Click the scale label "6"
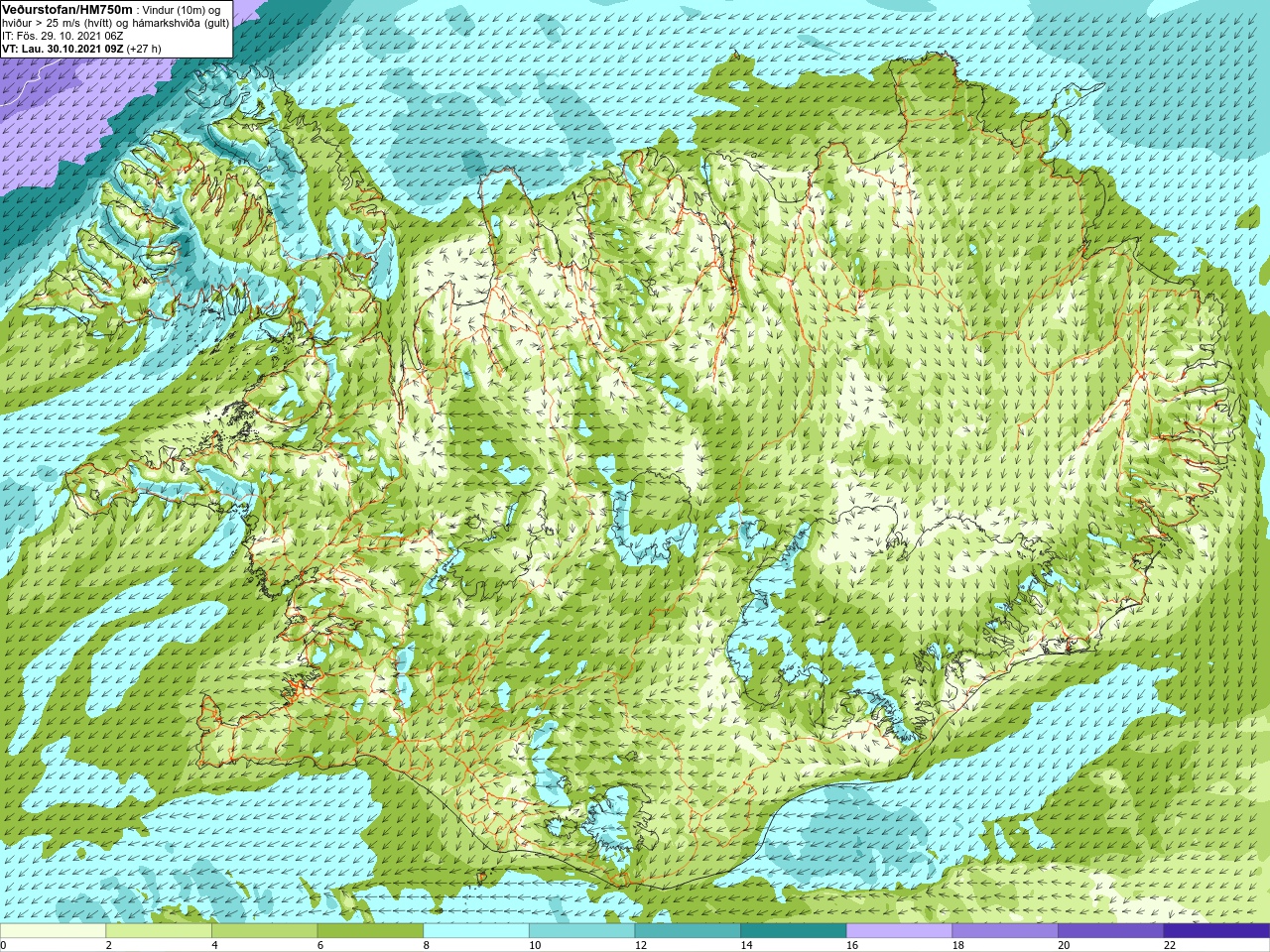The height and width of the screenshot is (952, 1270). [x=320, y=945]
